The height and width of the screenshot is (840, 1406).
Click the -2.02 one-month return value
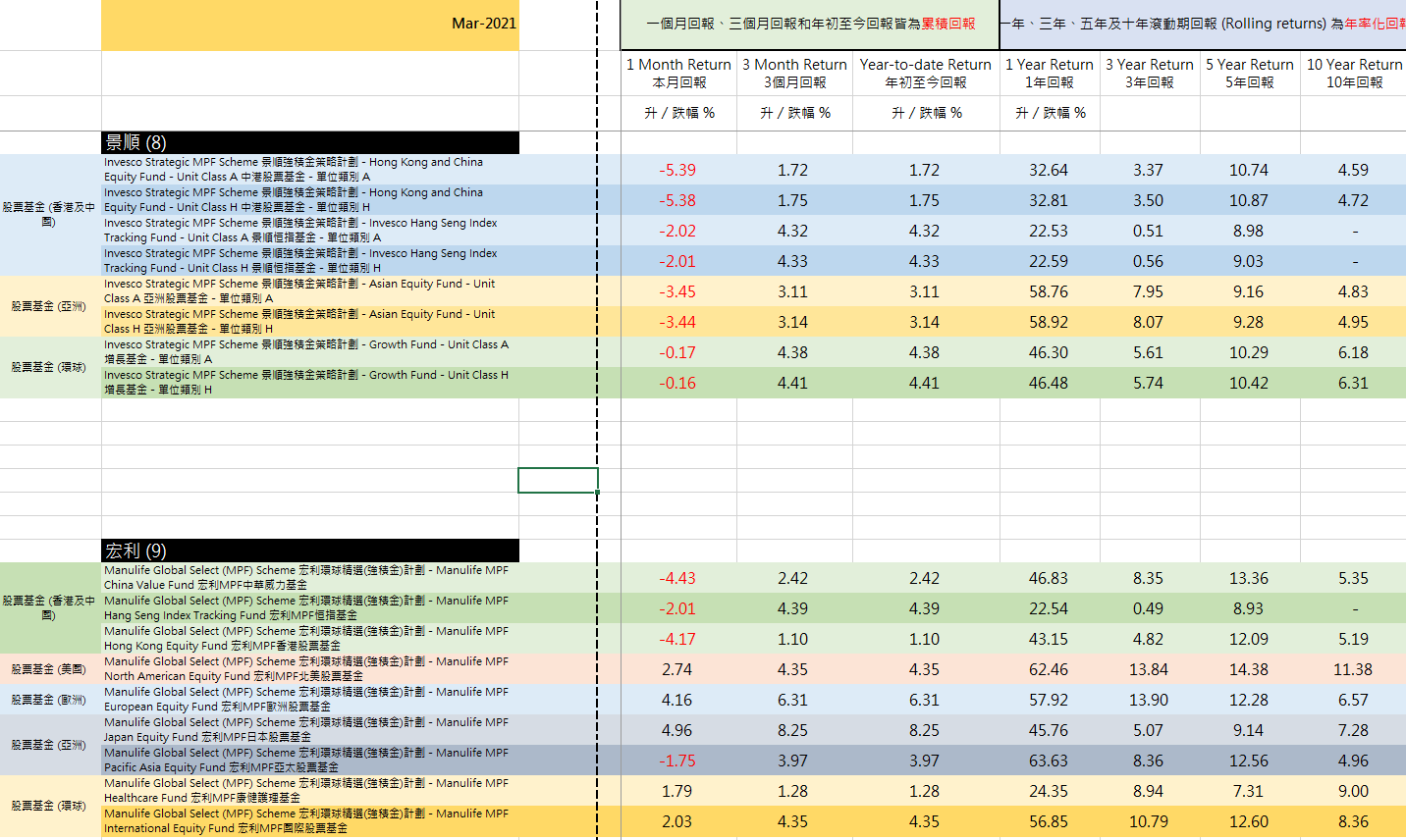pyautogui.click(x=677, y=231)
